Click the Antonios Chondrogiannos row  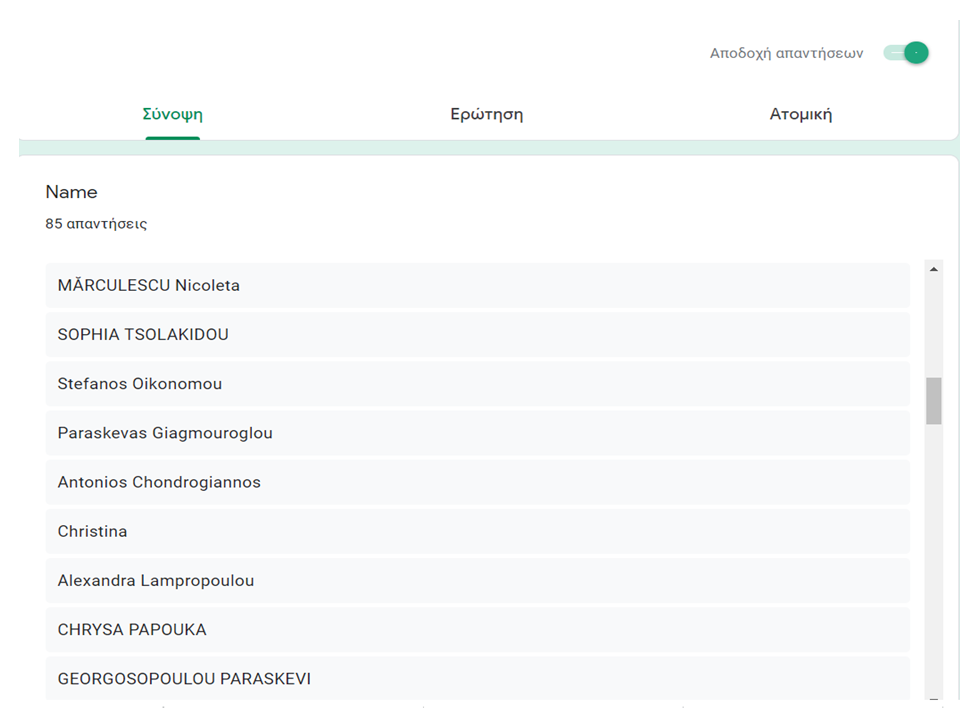click(x=159, y=482)
